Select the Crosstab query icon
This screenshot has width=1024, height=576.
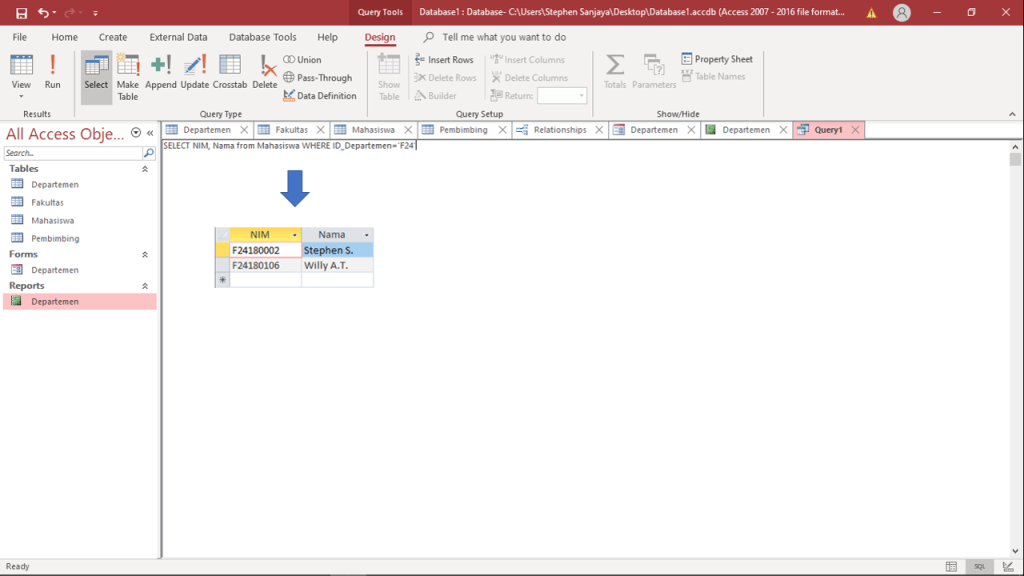tap(229, 71)
